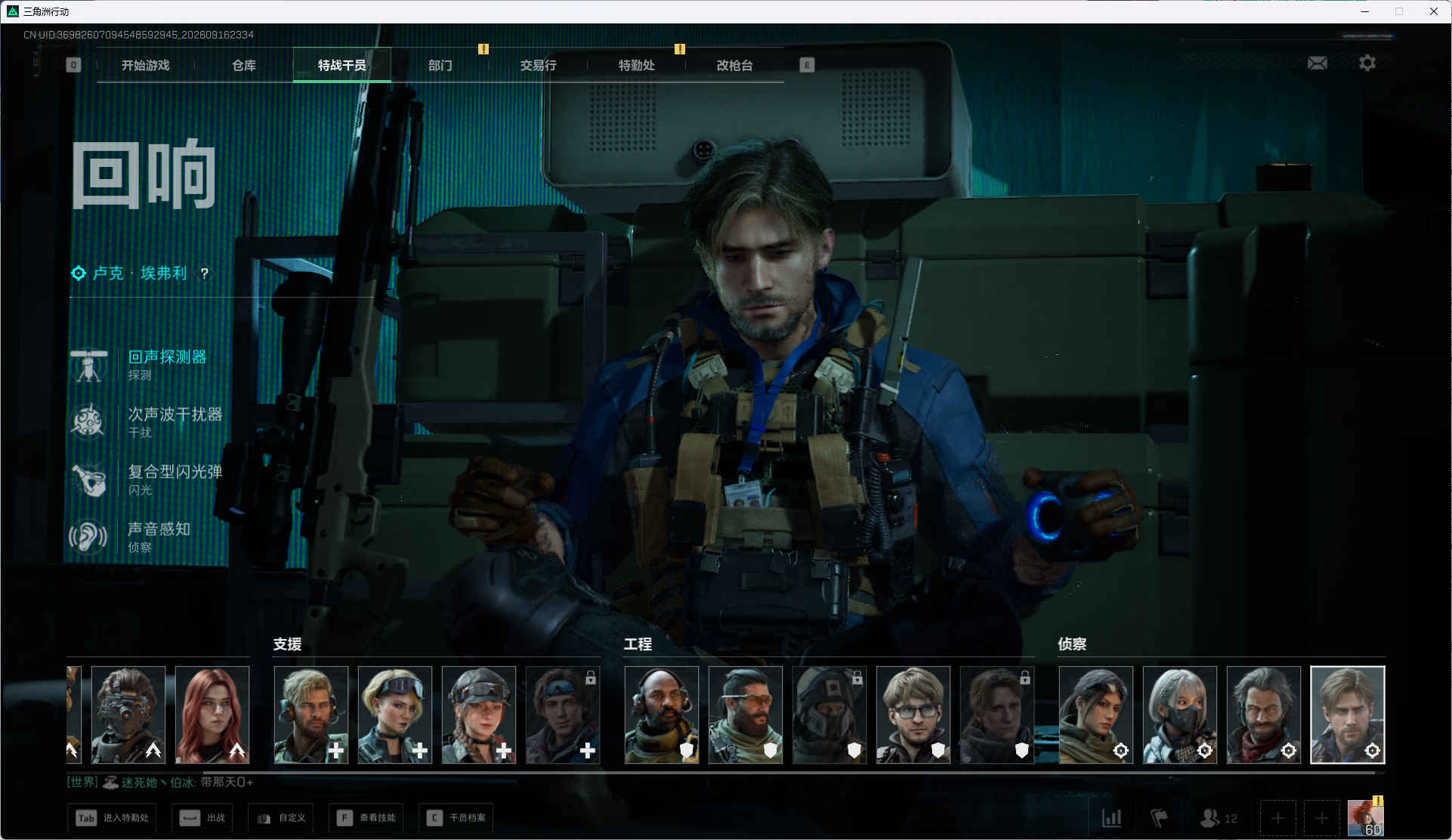Select the blonde engineer with black glasses
The image size is (1452, 840).
913,715
